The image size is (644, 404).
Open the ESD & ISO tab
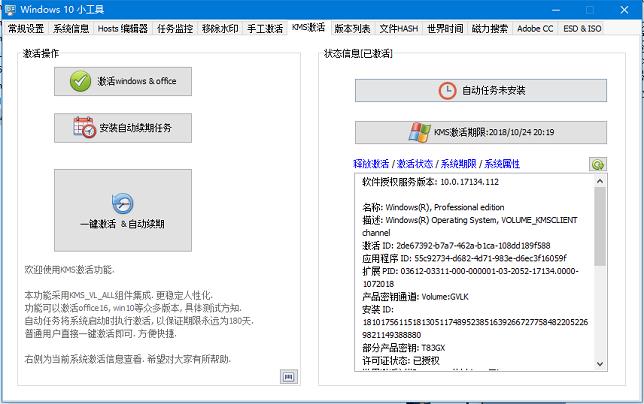click(582, 29)
